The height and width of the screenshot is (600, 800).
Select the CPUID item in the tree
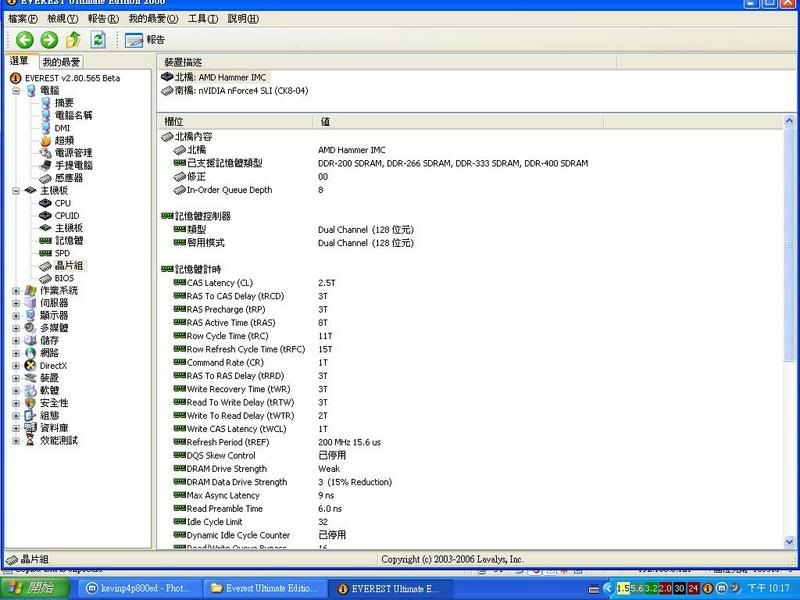(x=66, y=215)
